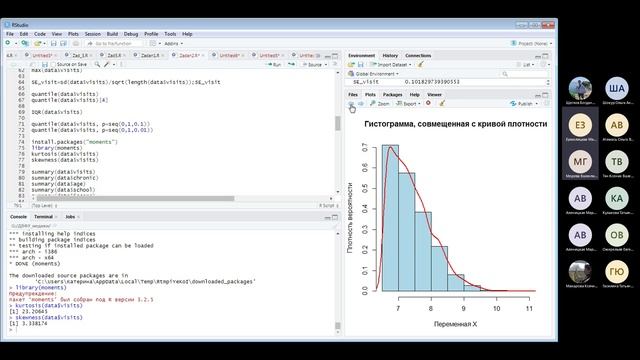
Task: Click the Run button in the editor
Action: tap(274, 64)
